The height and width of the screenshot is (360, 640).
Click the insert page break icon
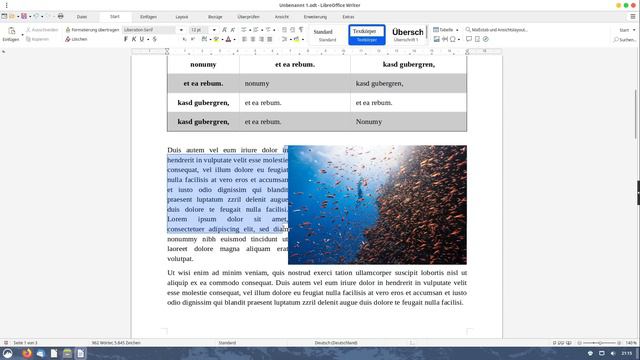444,39
